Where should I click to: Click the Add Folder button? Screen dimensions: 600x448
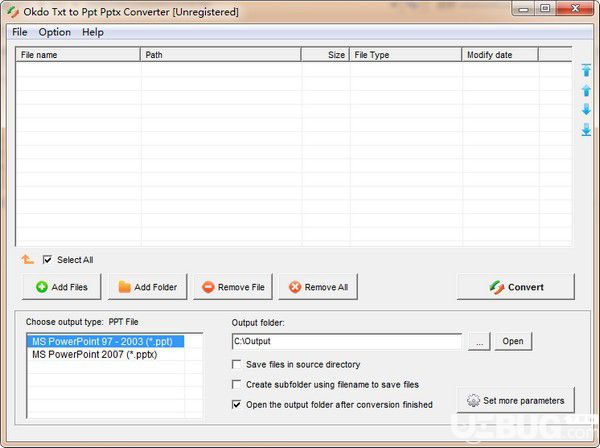click(147, 287)
